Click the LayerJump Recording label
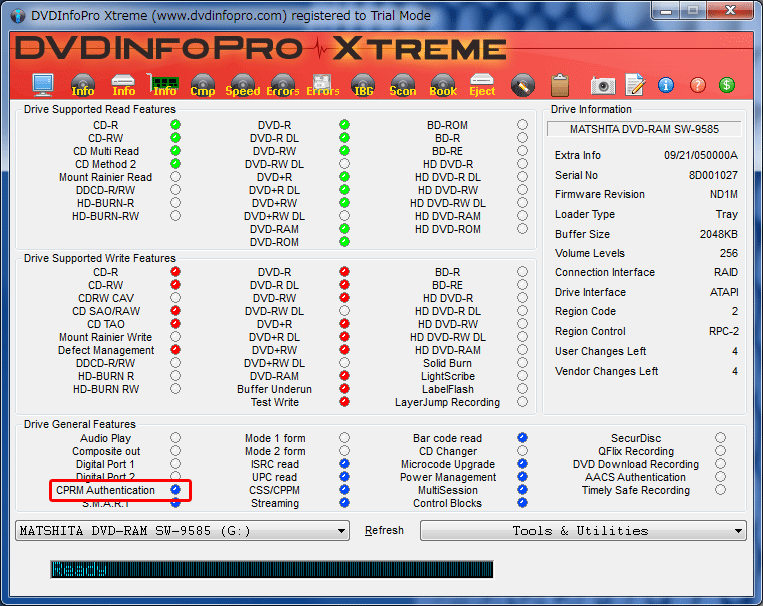 click(x=447, y=402)
